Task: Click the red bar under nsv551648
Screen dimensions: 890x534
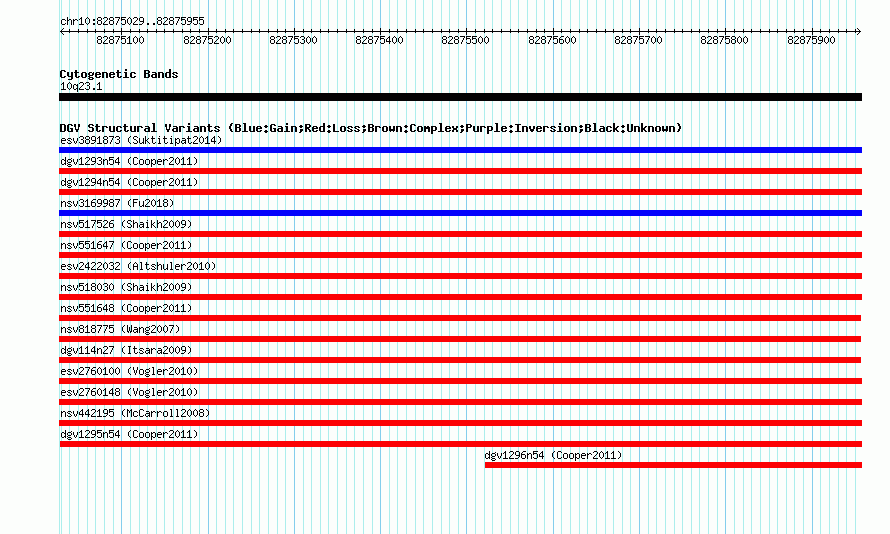Action: 460,318
